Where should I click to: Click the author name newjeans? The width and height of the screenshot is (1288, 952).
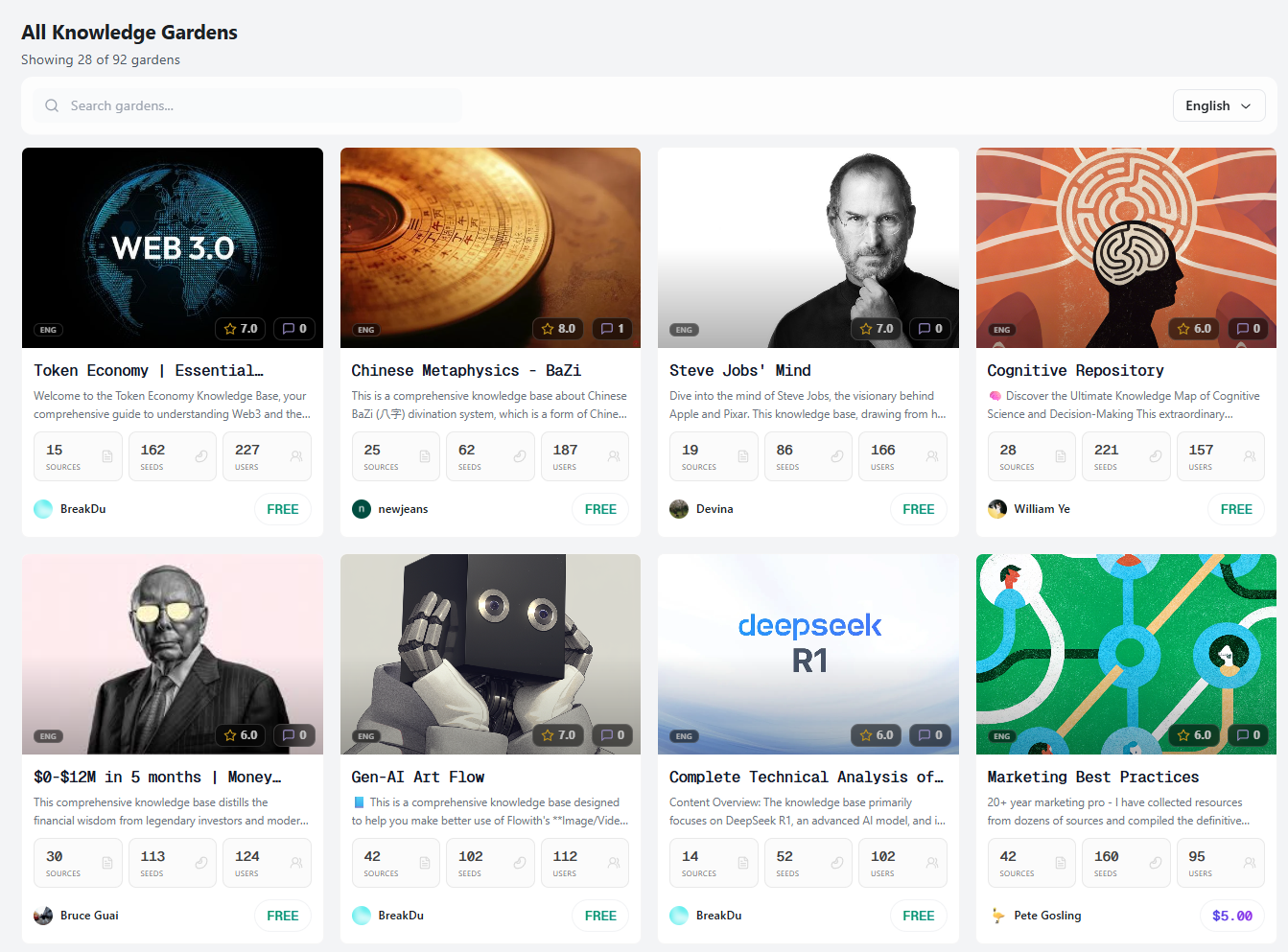(403, 509)
